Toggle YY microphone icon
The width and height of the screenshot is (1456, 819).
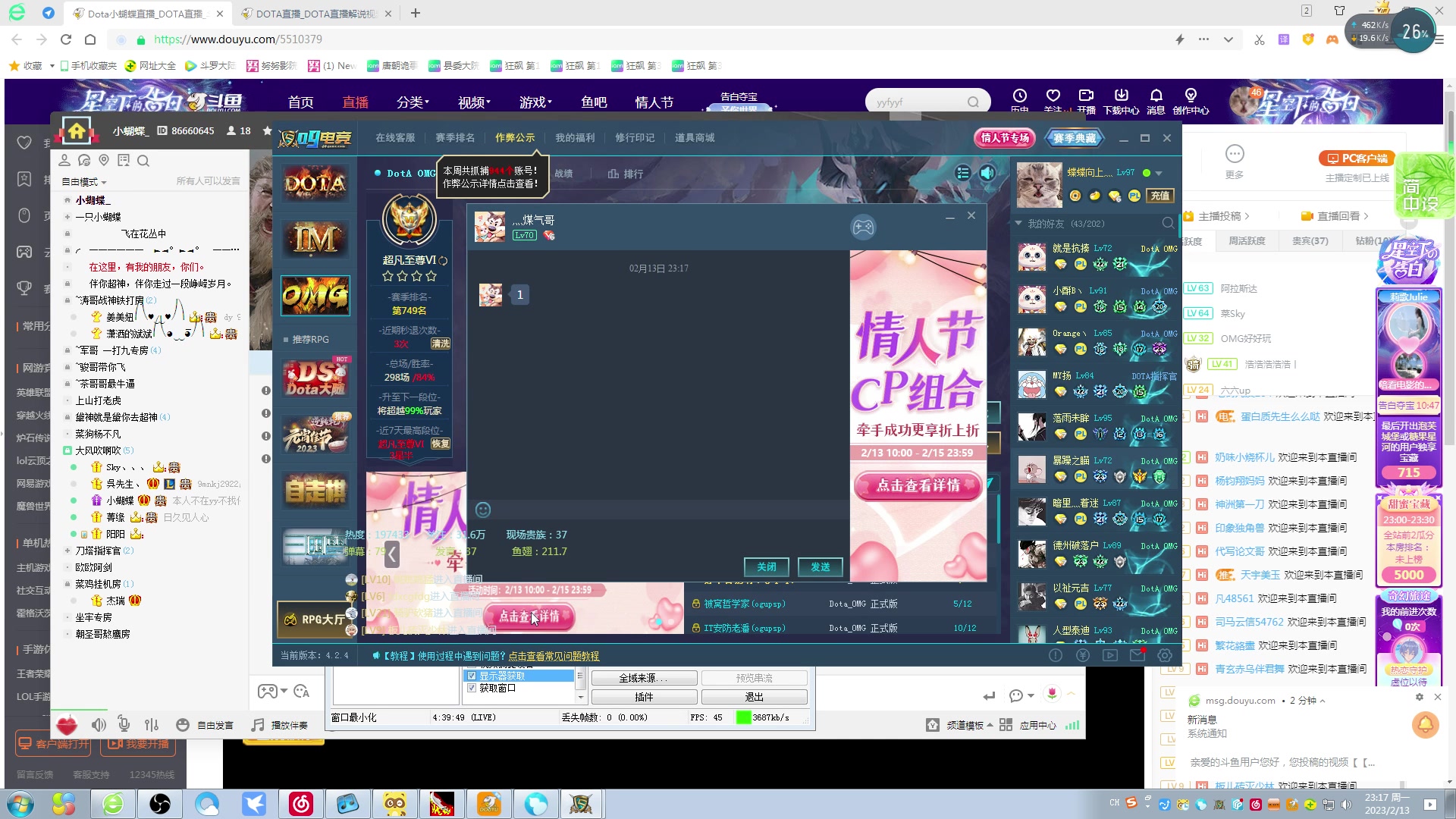pyautogui.click(x=124, y=724)
